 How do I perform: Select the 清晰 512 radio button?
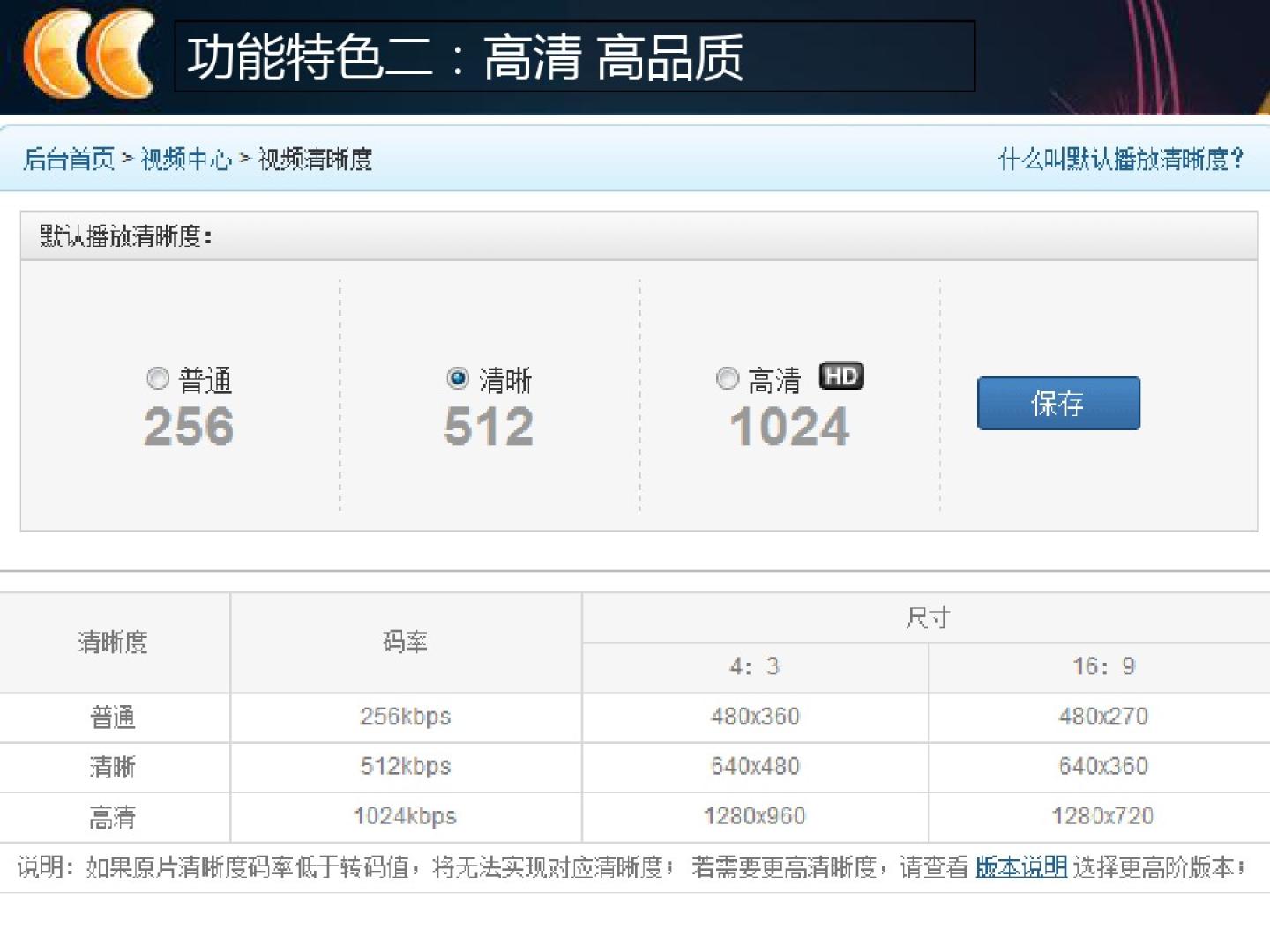[x=457, y=378]
